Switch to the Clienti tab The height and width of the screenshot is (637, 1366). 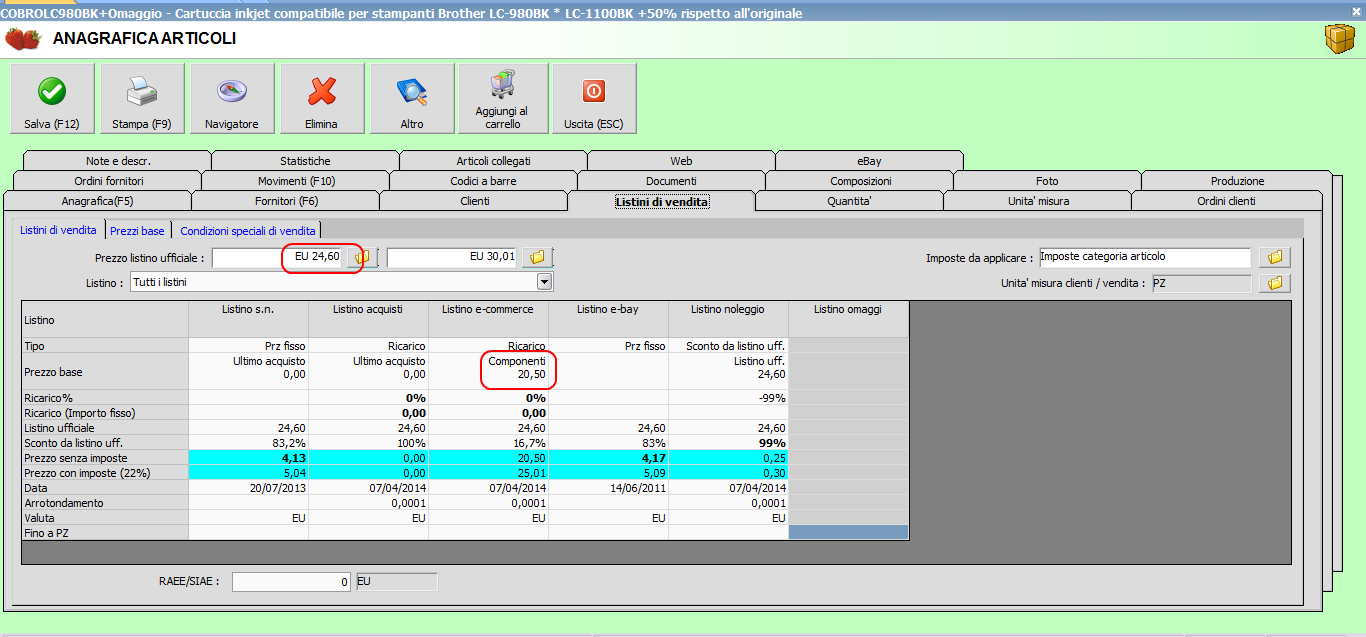pyautogui.click(x=474, y=201)
